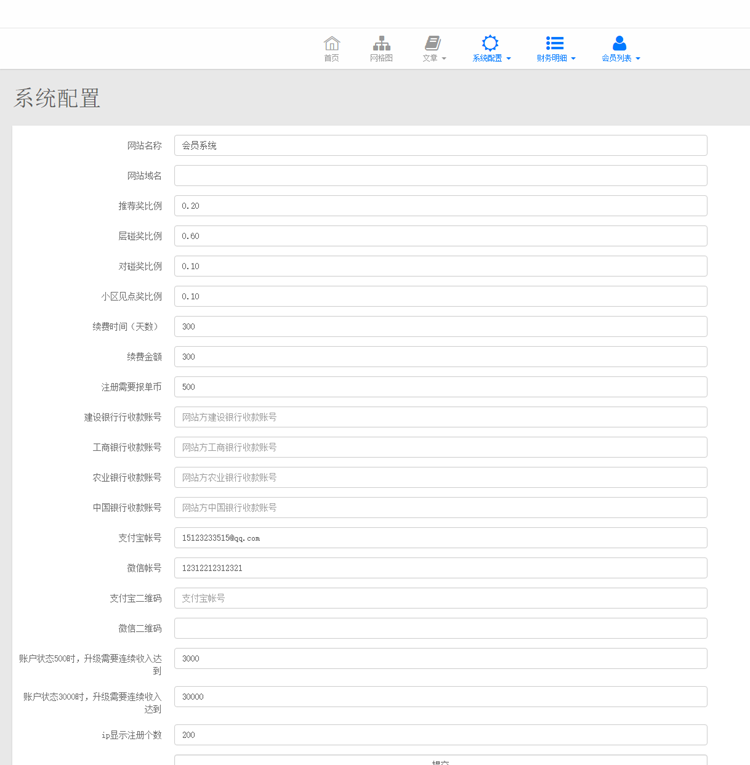The image size is (750, 765).
Task: Focus the empty 网站域名 field
Action: click(441, 176)
